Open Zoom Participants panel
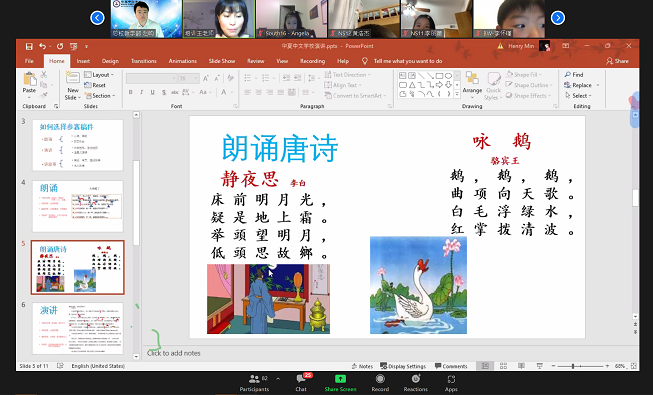This screenshot has height=395, width=653. 254,382
